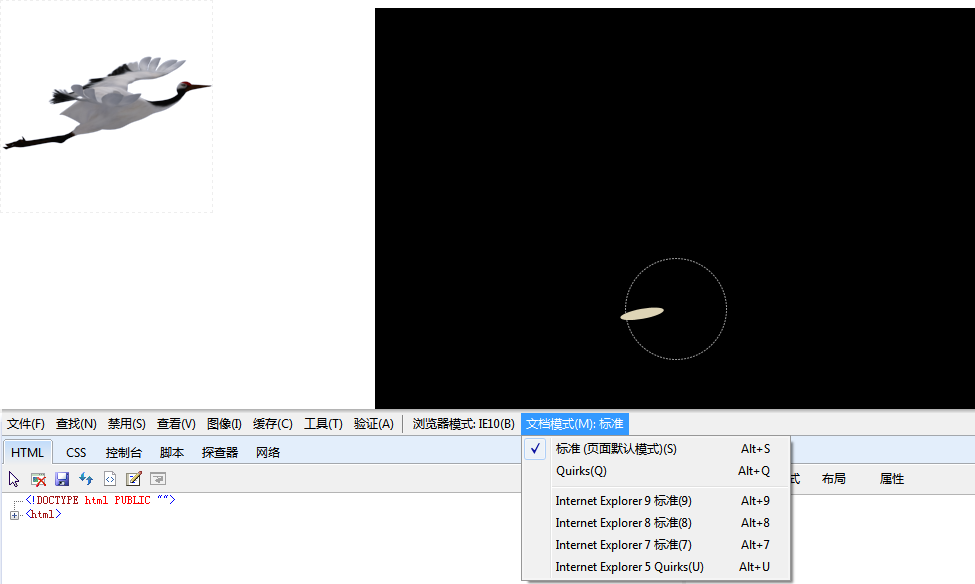This screenshot has width=975, height=584.
Task: Switch to the CSS tab
Action: (x=76, y=452)
